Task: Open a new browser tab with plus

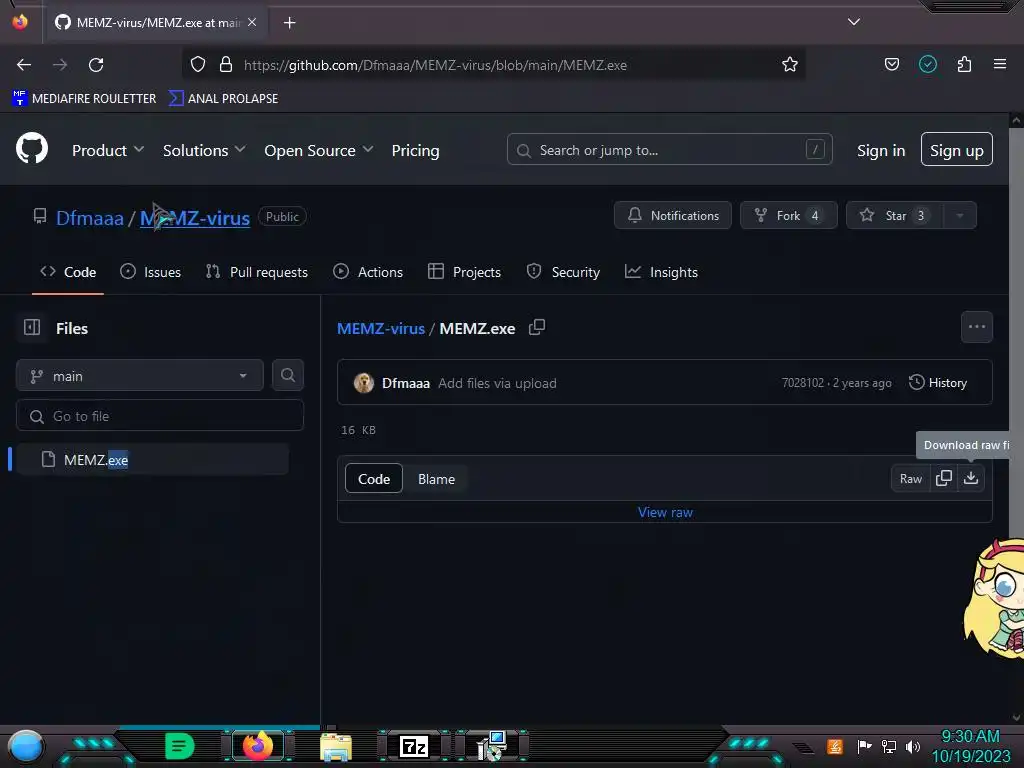Action: tap(289, 23)
